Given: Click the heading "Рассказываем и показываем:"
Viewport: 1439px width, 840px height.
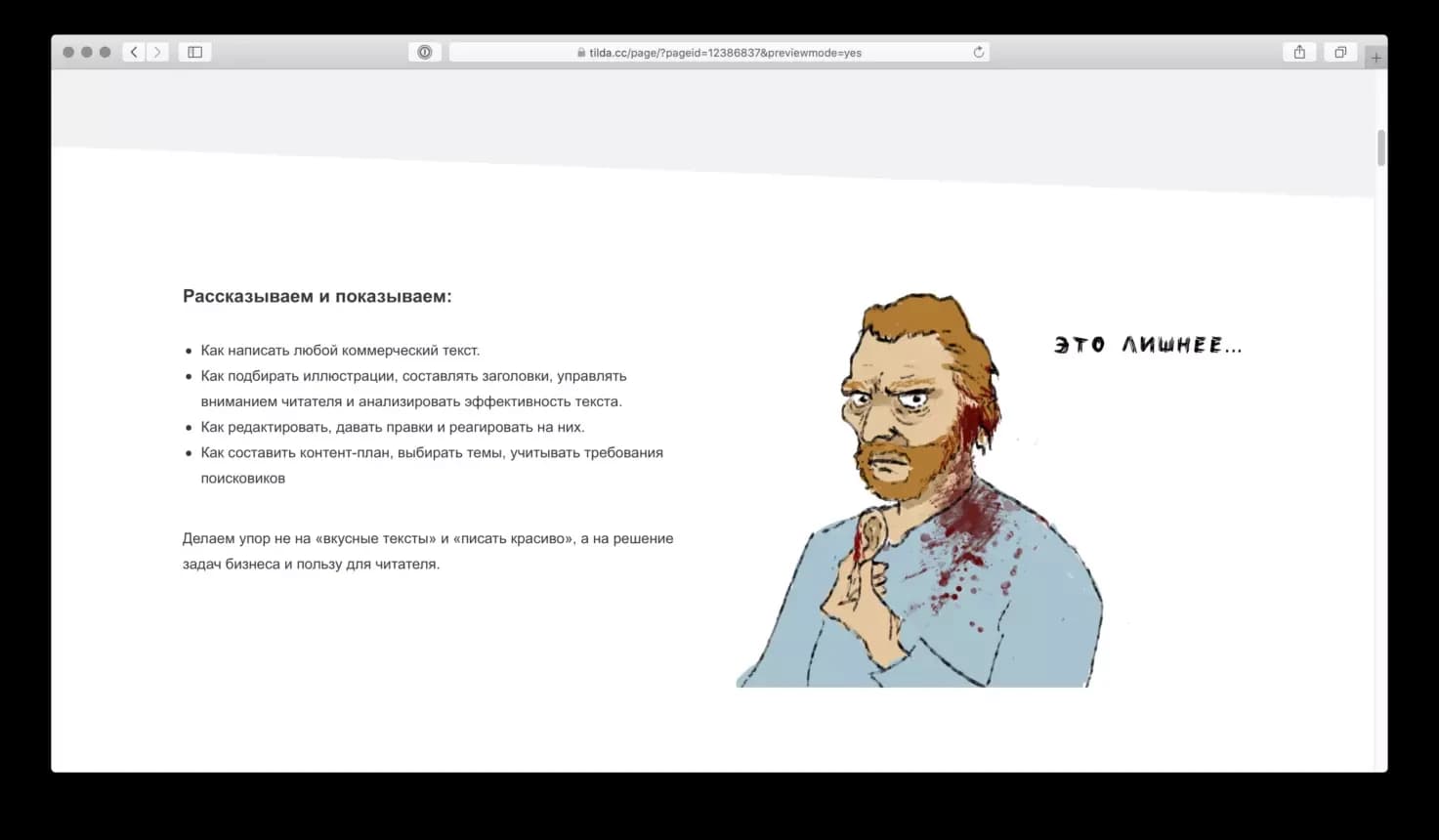Looking at the screenshot, I should [x=317, y=296].
